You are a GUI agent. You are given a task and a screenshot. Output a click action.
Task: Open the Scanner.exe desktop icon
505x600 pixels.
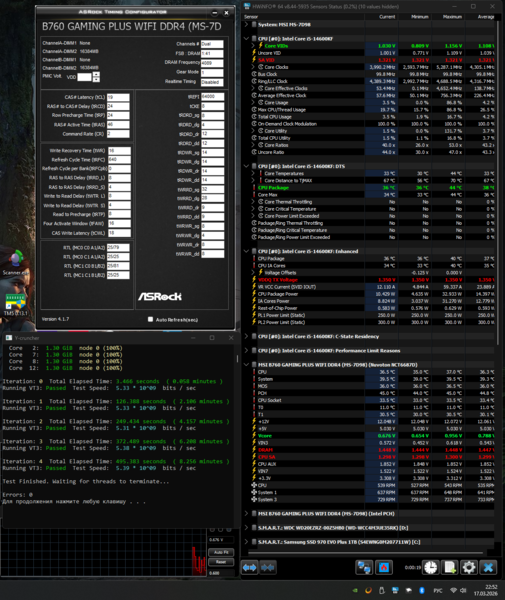pos(15,262)
